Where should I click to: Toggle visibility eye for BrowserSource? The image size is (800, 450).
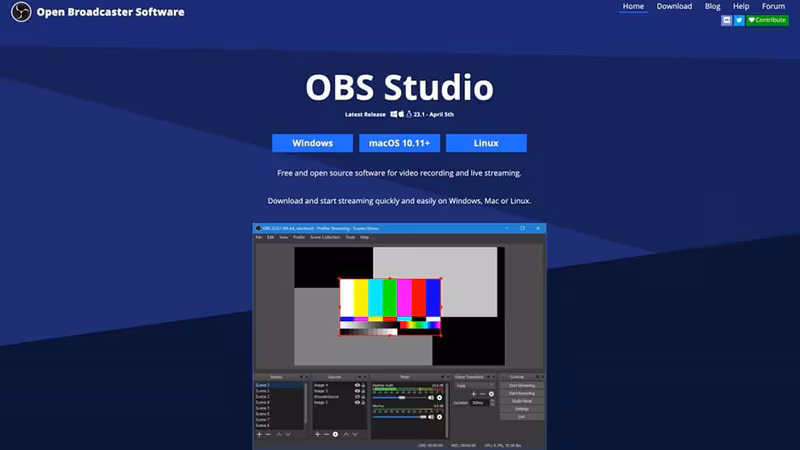coord(357,397)
